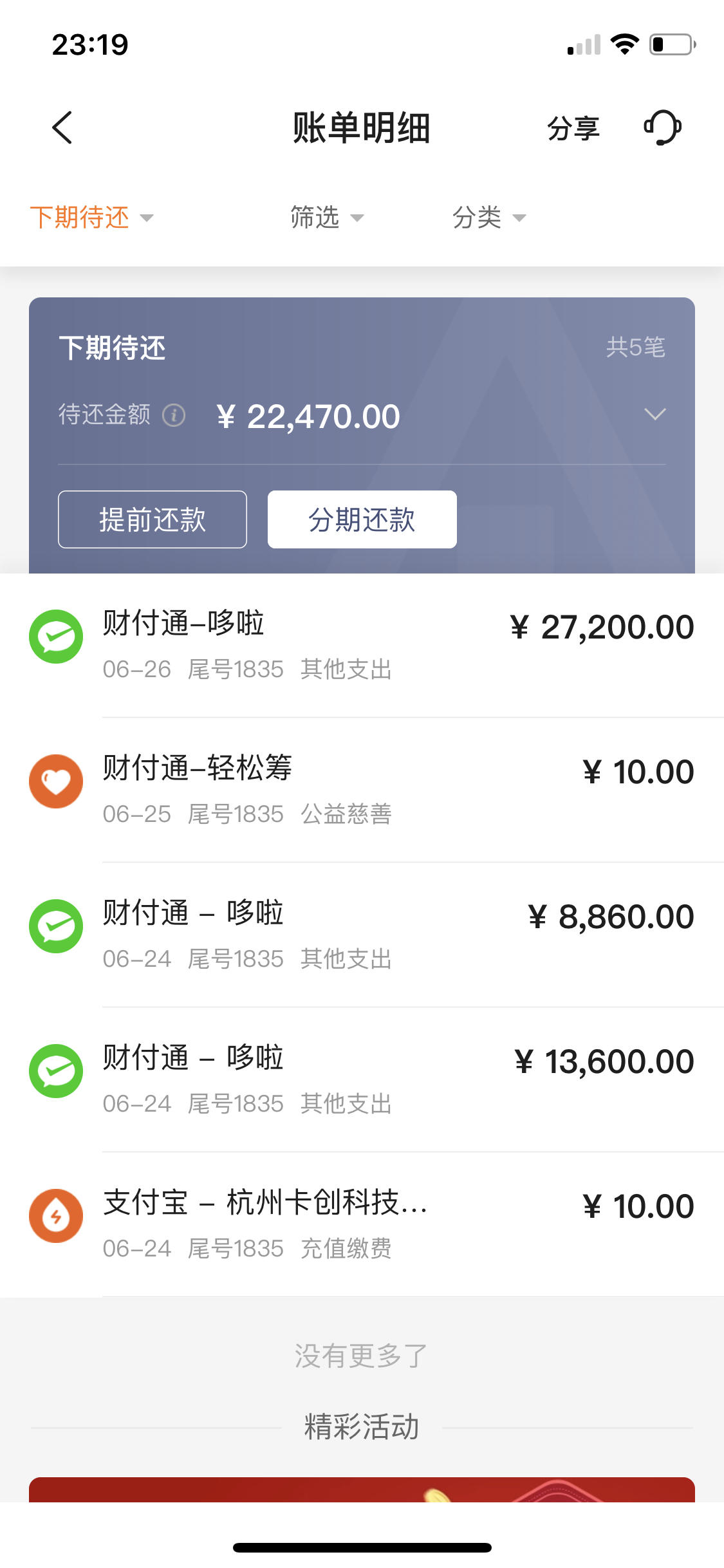
Task: Tap green icon of 8,860.00 transaction
Action: (x=56, y=926)
